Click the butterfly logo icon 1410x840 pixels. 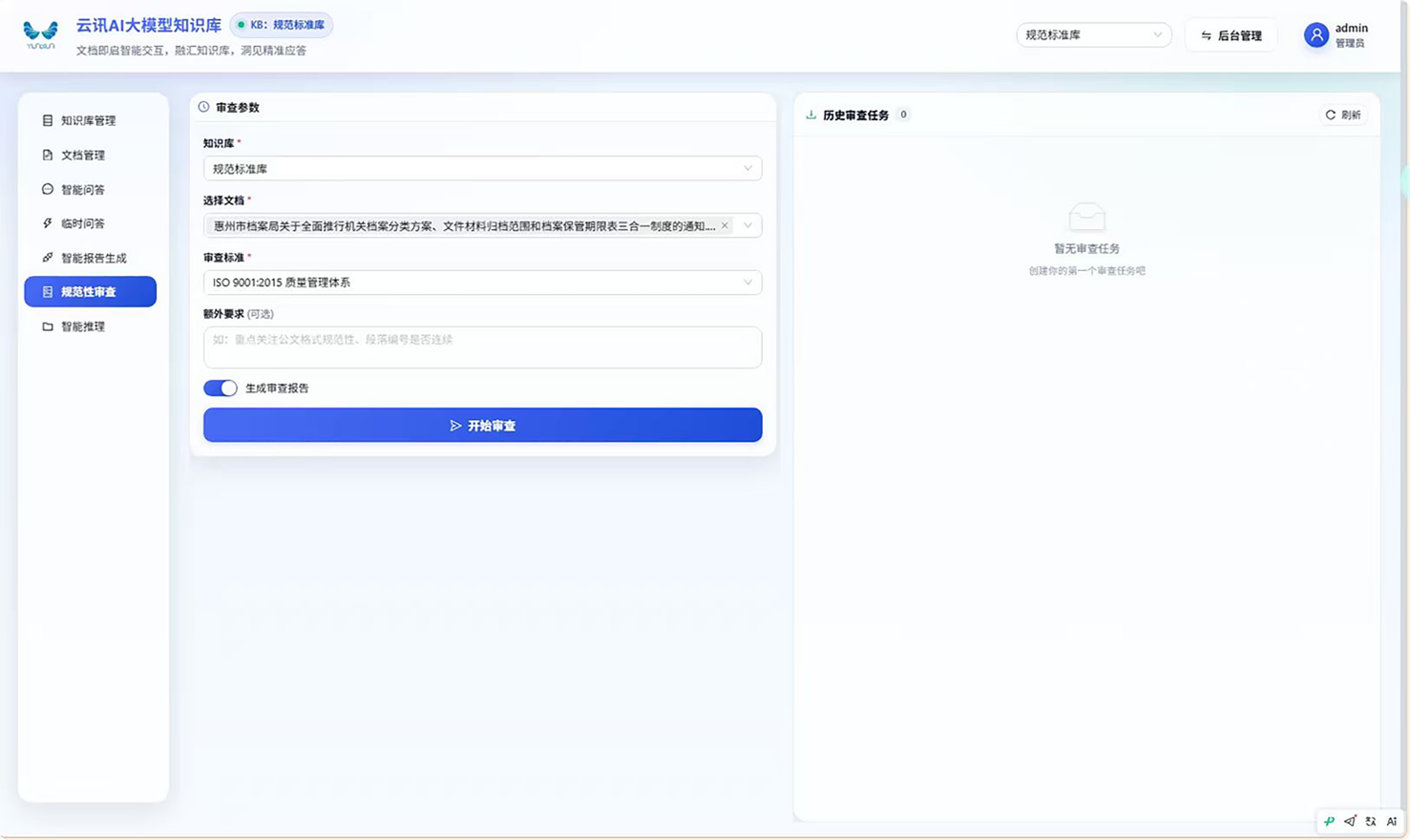40,35
